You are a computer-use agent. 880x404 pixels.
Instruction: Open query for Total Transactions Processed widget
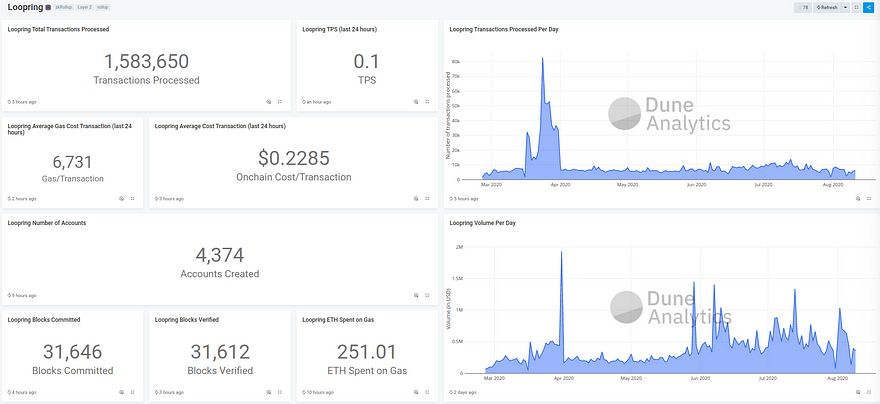[x=268, y=102]
